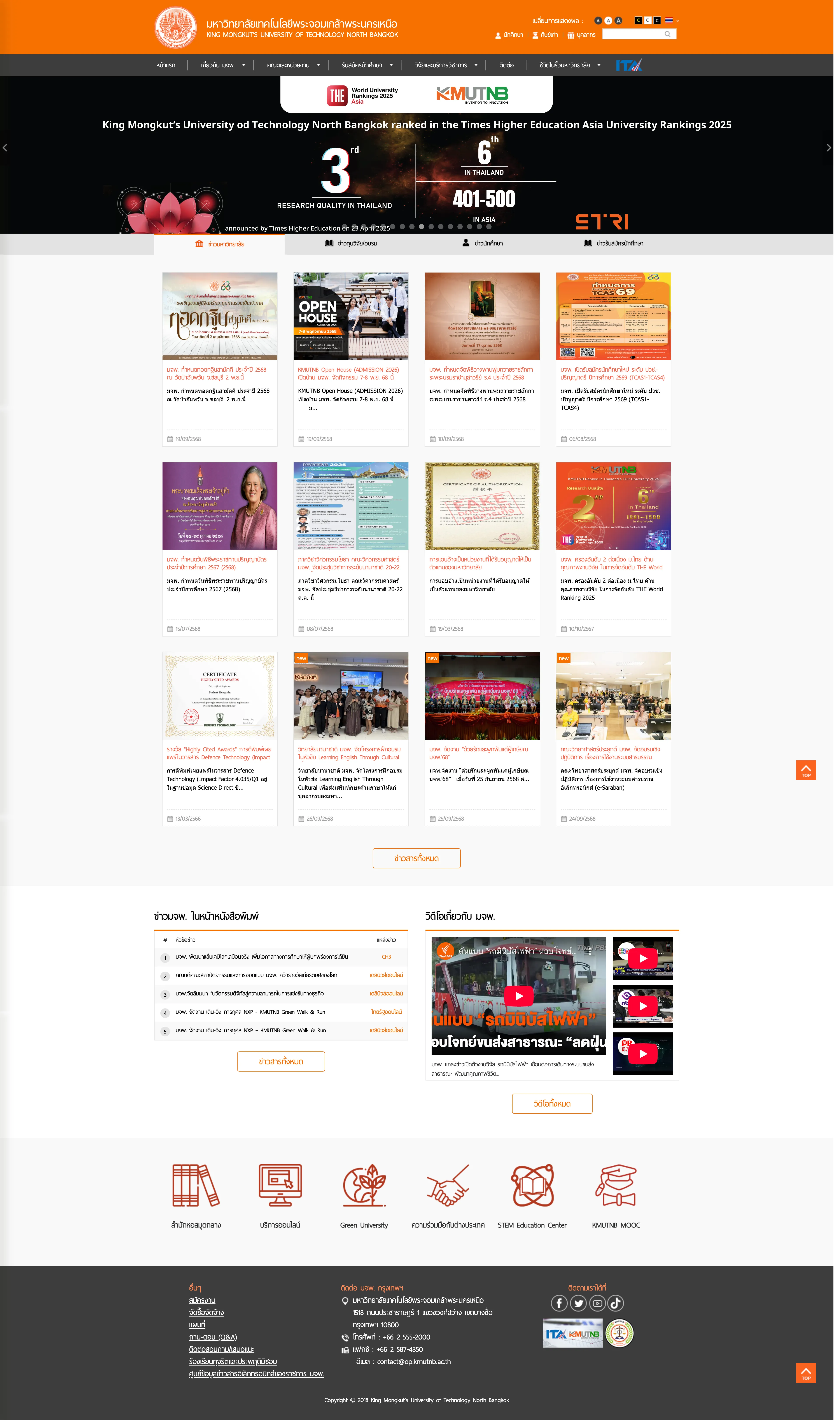Open the OPEN HOUSE news thumbnail

[x=351, y=316]
